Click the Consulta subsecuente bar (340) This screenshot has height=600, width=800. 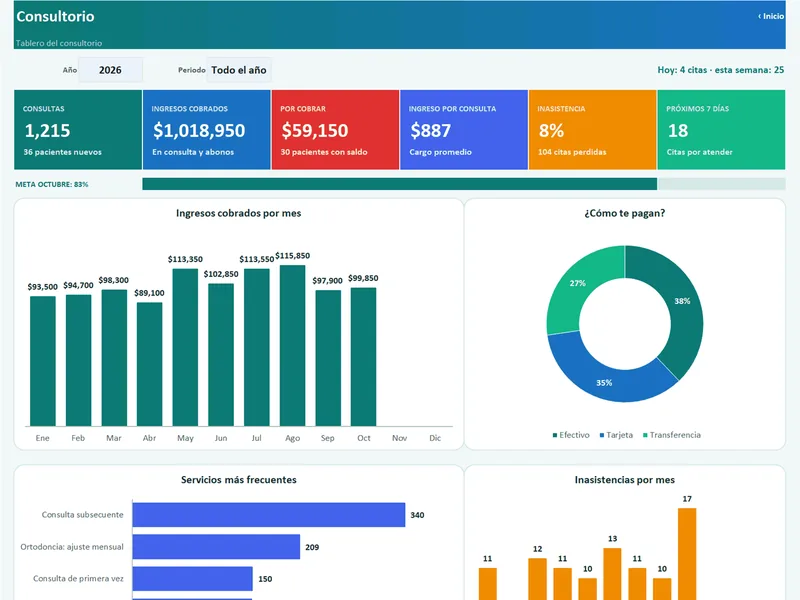(x=269, y=515)
